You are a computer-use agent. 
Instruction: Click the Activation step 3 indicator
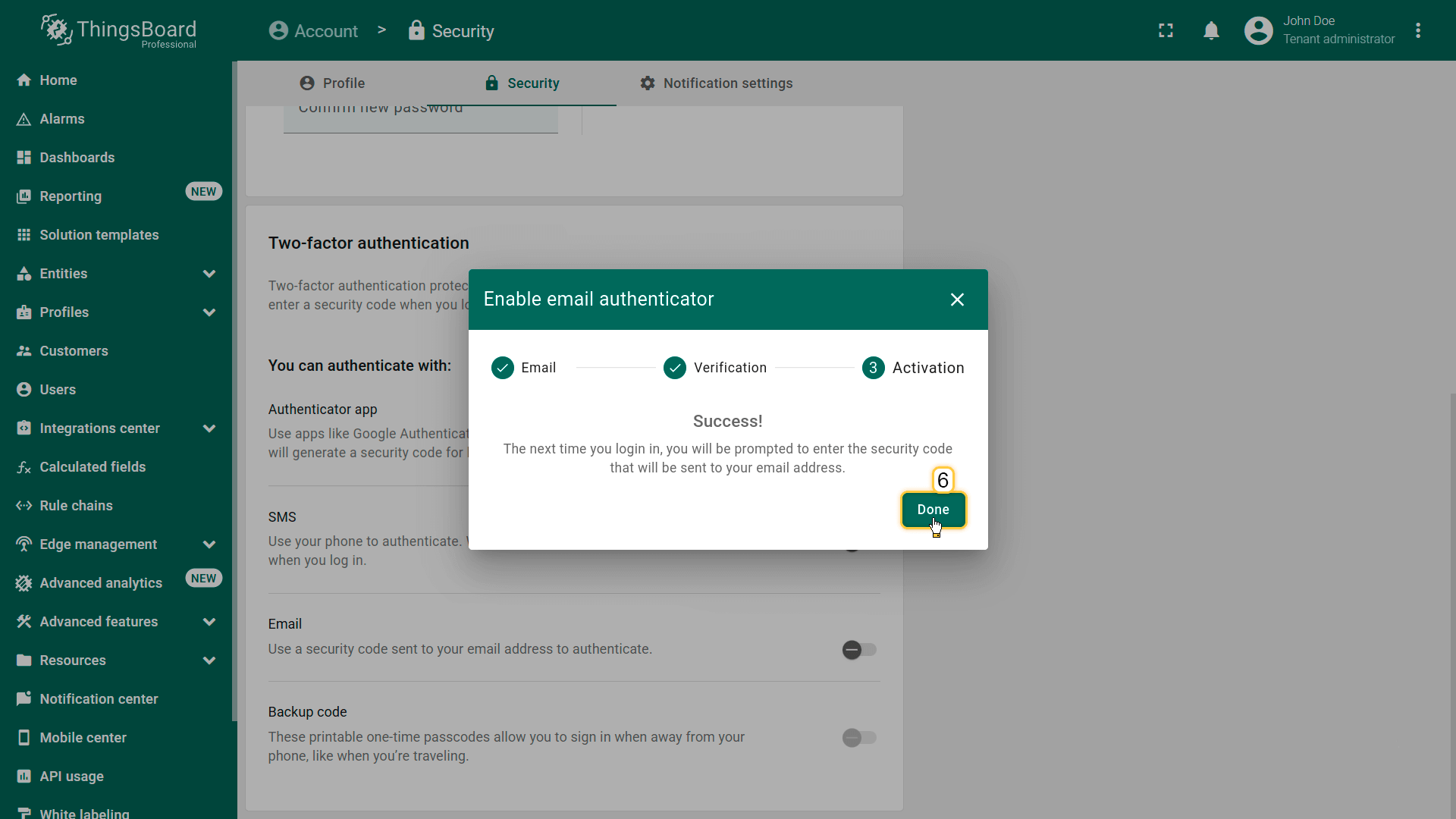click(x=873, y=368)
